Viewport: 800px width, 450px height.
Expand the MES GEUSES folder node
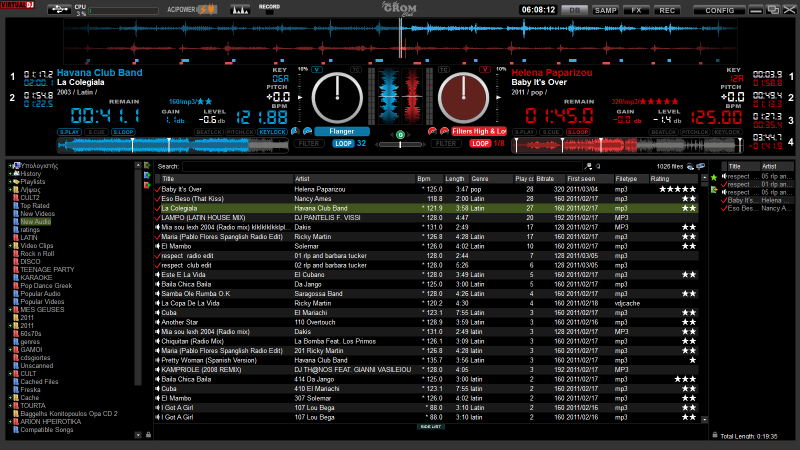tap(10, 310)
